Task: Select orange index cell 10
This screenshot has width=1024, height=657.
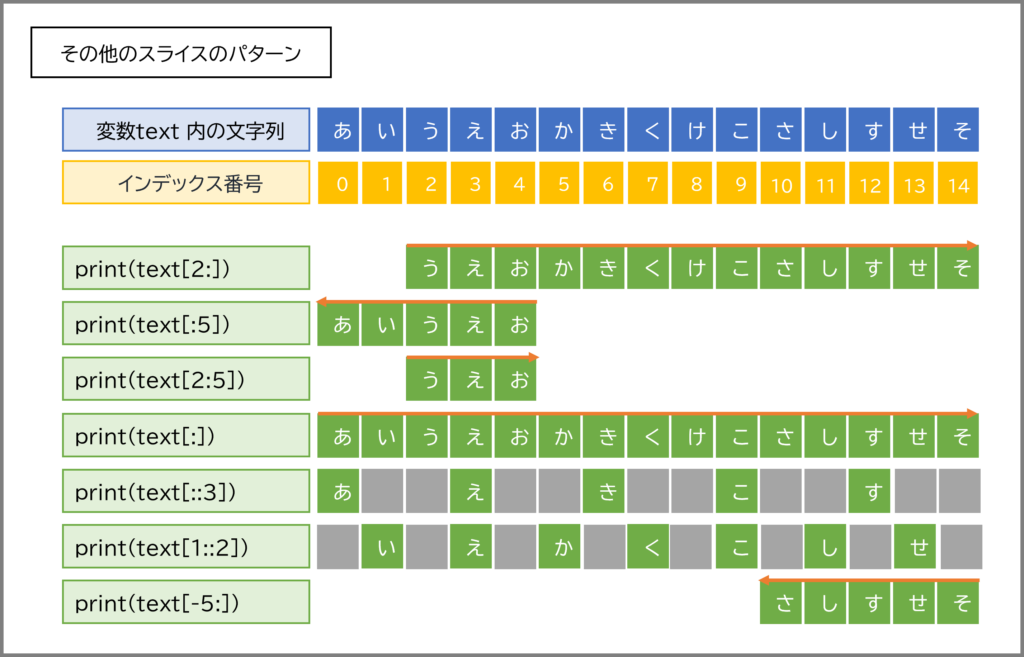Action: [x=780, y=183]
